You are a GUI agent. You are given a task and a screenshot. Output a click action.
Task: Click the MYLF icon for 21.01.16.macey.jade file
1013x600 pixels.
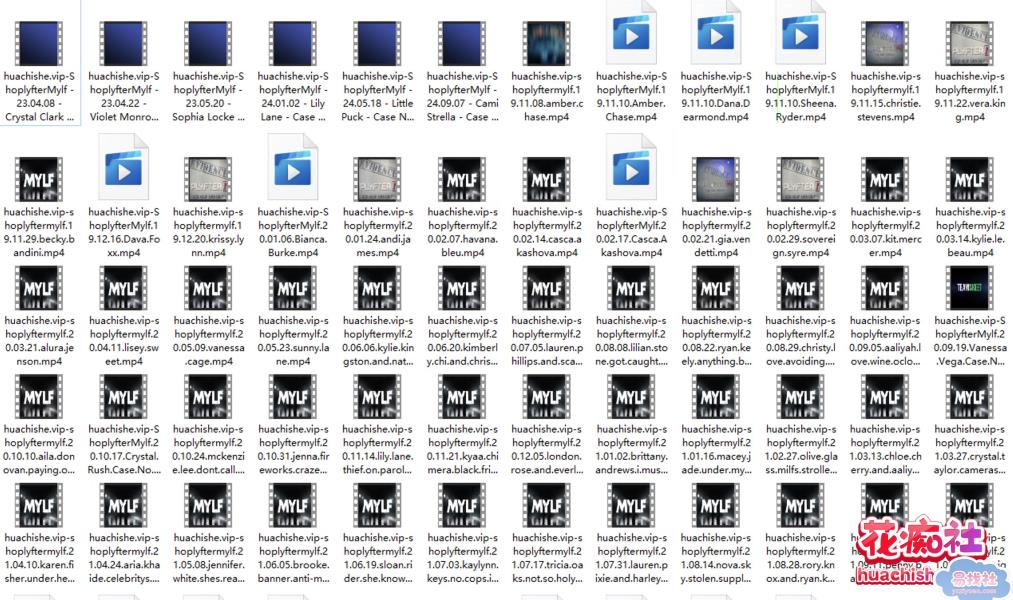coord(716,397)
